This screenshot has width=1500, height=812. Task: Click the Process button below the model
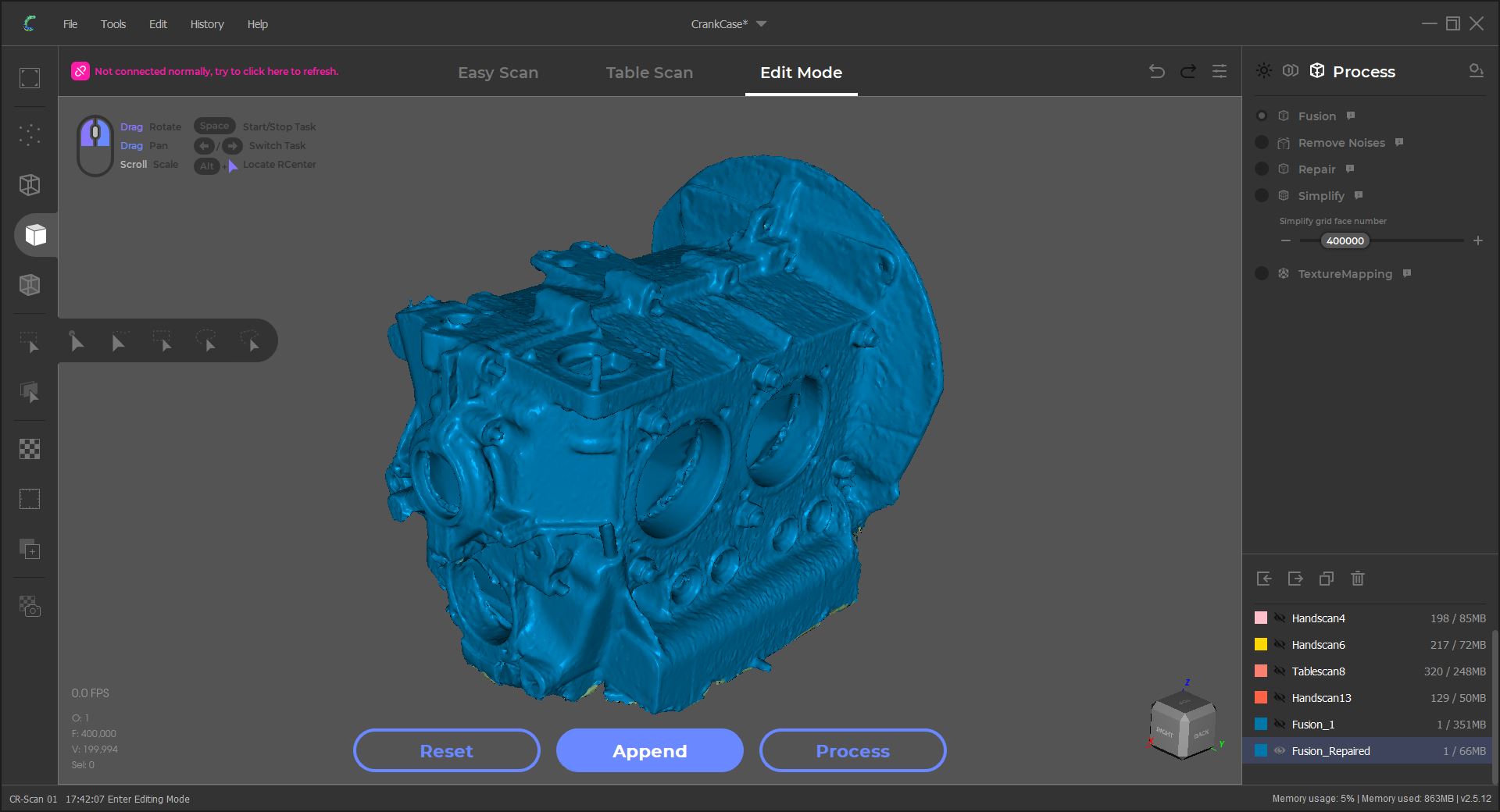click(x=852, y=750)
